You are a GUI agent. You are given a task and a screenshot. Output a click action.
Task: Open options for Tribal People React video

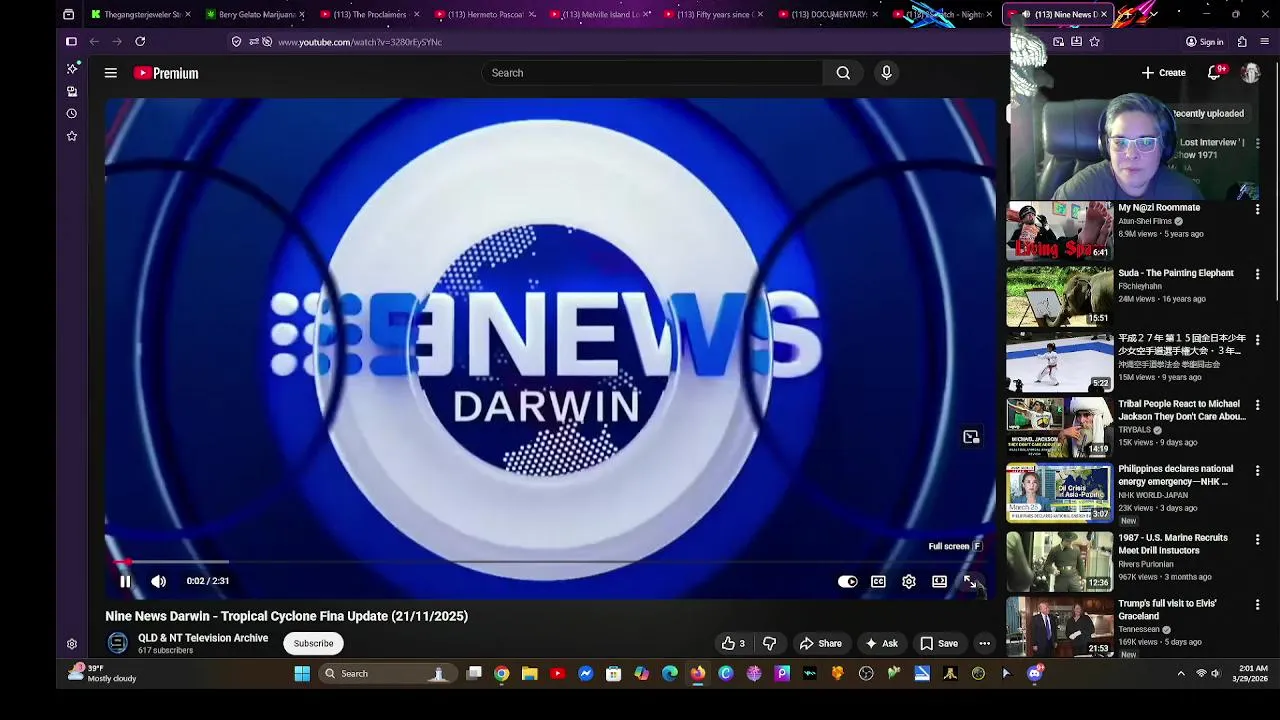coord(1257,406)
